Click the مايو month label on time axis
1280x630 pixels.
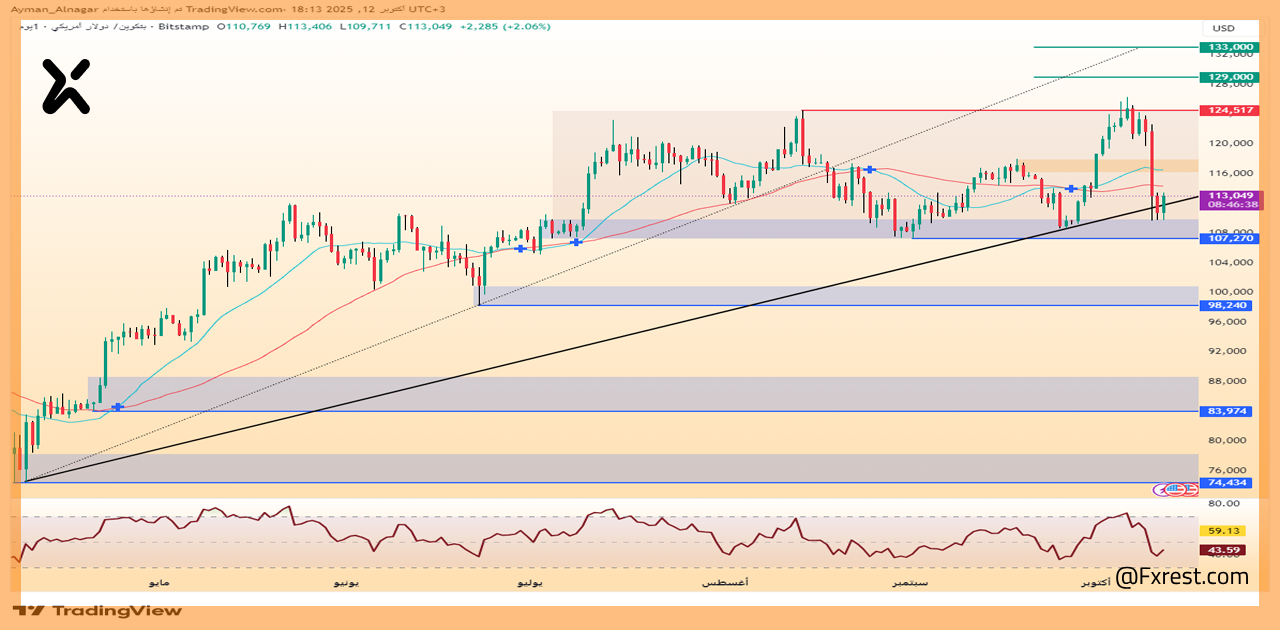click(x=159, y=582)
